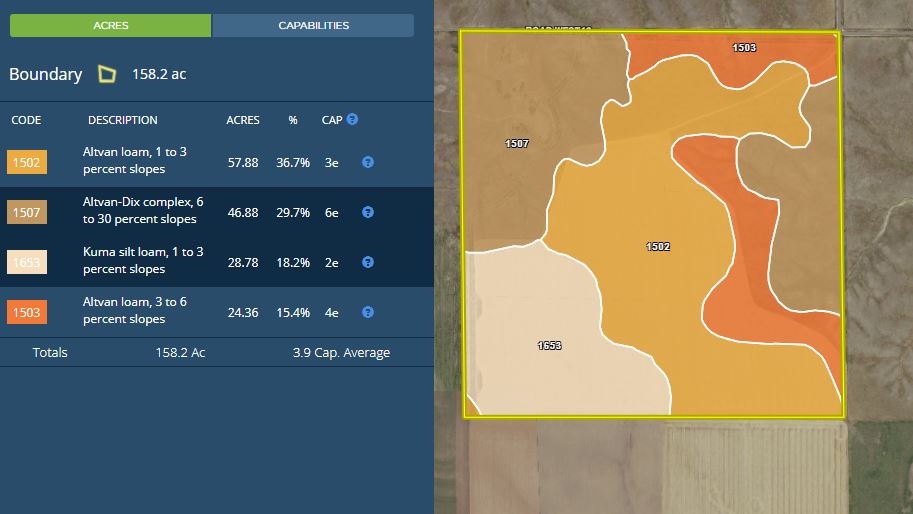
Task: Select the Altvan-Dix complex description
Action: pyautogui.click(x=140, y=211)
